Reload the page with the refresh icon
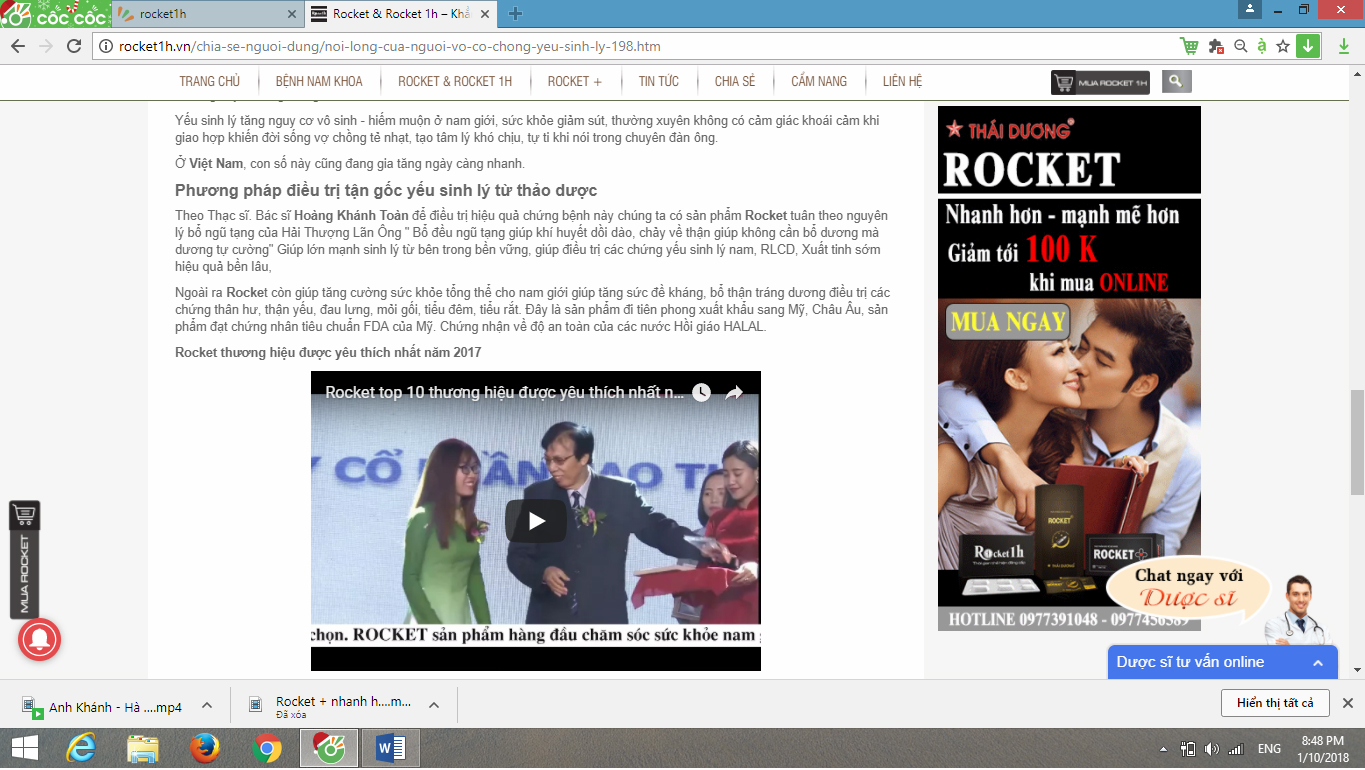This screenshot has width=1365, height=770. pos(73,46)
